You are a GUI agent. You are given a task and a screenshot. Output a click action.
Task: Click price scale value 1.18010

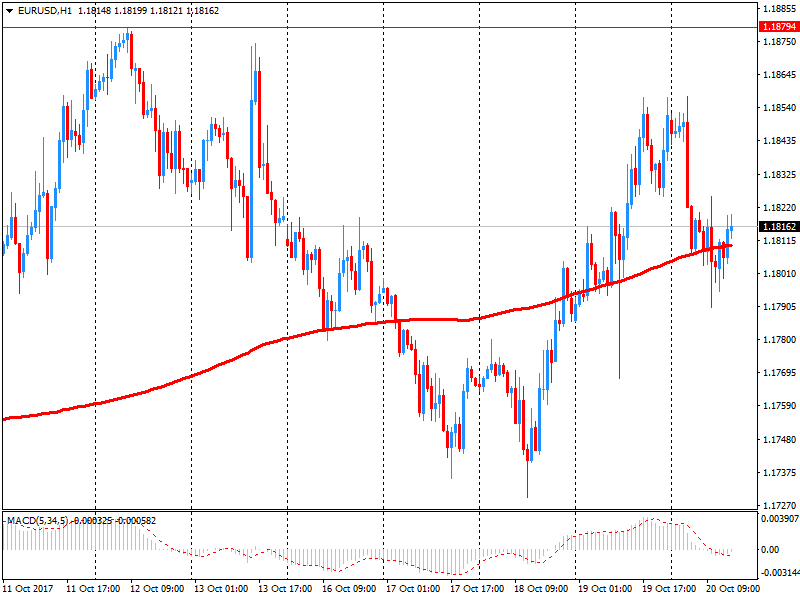[x=779, y=273]
